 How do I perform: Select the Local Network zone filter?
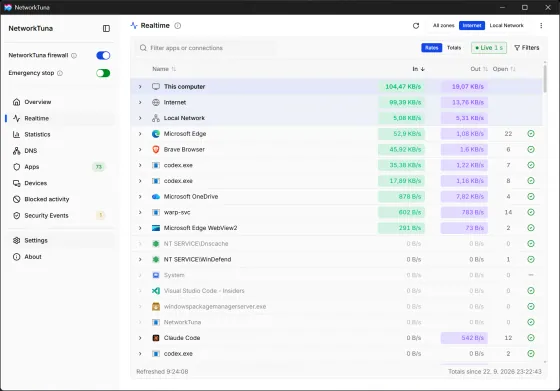(x=506, y=26)
